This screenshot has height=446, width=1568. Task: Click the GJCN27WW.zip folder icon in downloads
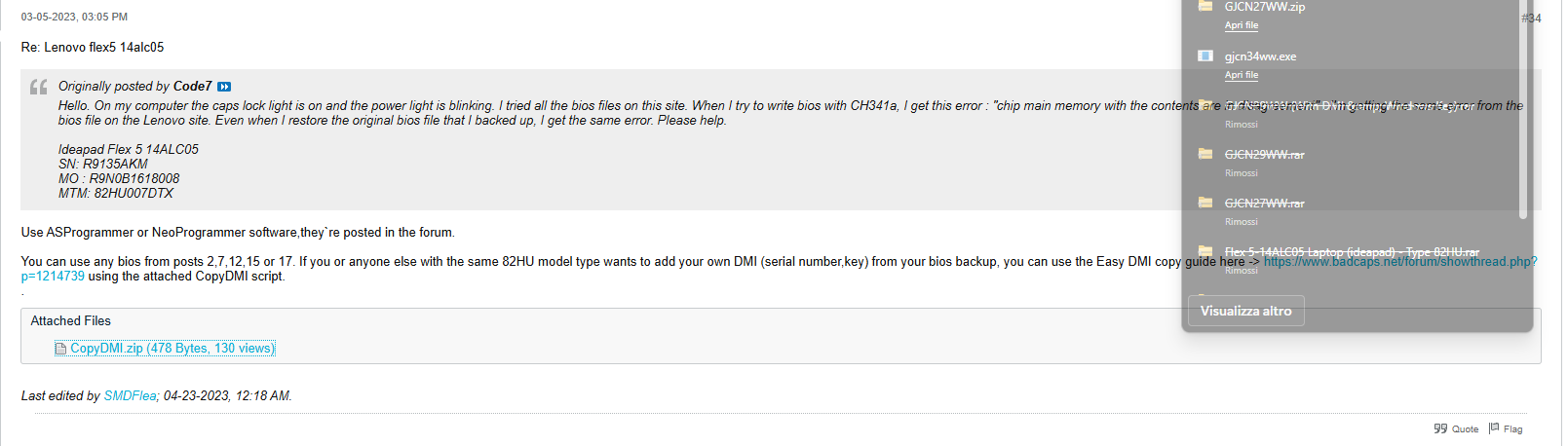click(x=1205, y=7)
